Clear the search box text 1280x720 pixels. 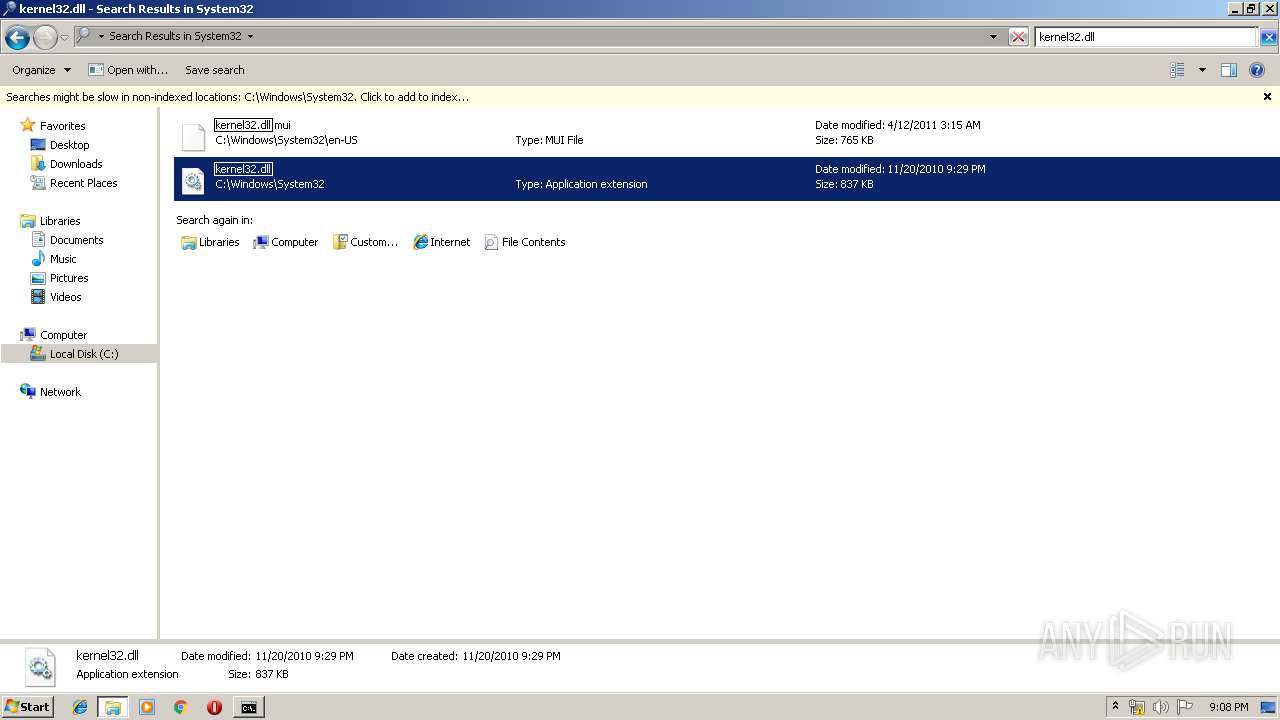tap(1268, 37)
